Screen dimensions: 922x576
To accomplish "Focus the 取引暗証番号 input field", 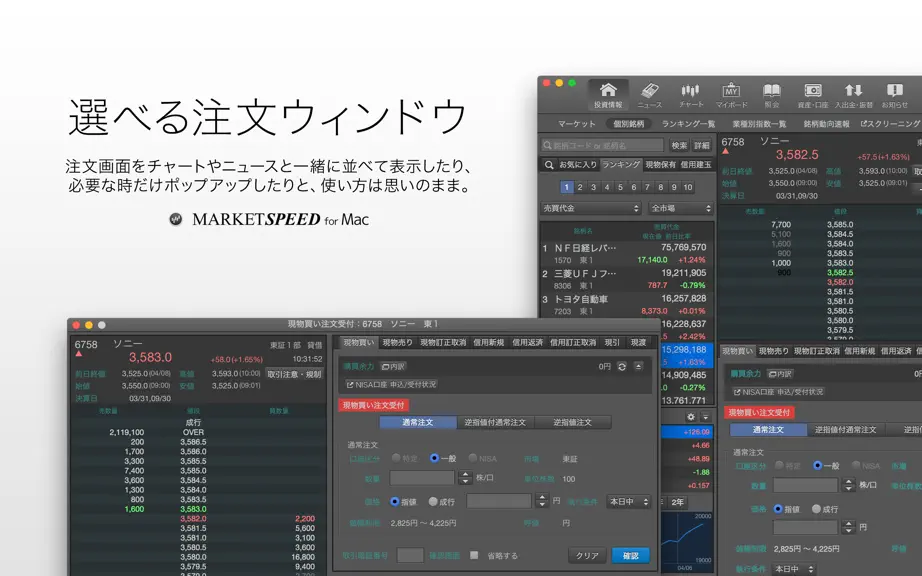I will pyautogui.click(x=410, y=555).
